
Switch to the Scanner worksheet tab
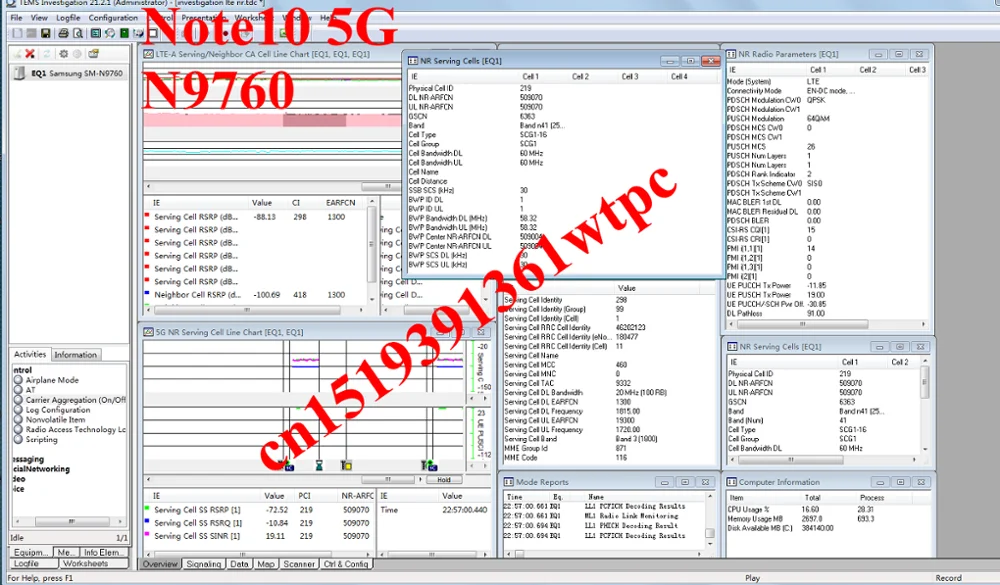298,565
